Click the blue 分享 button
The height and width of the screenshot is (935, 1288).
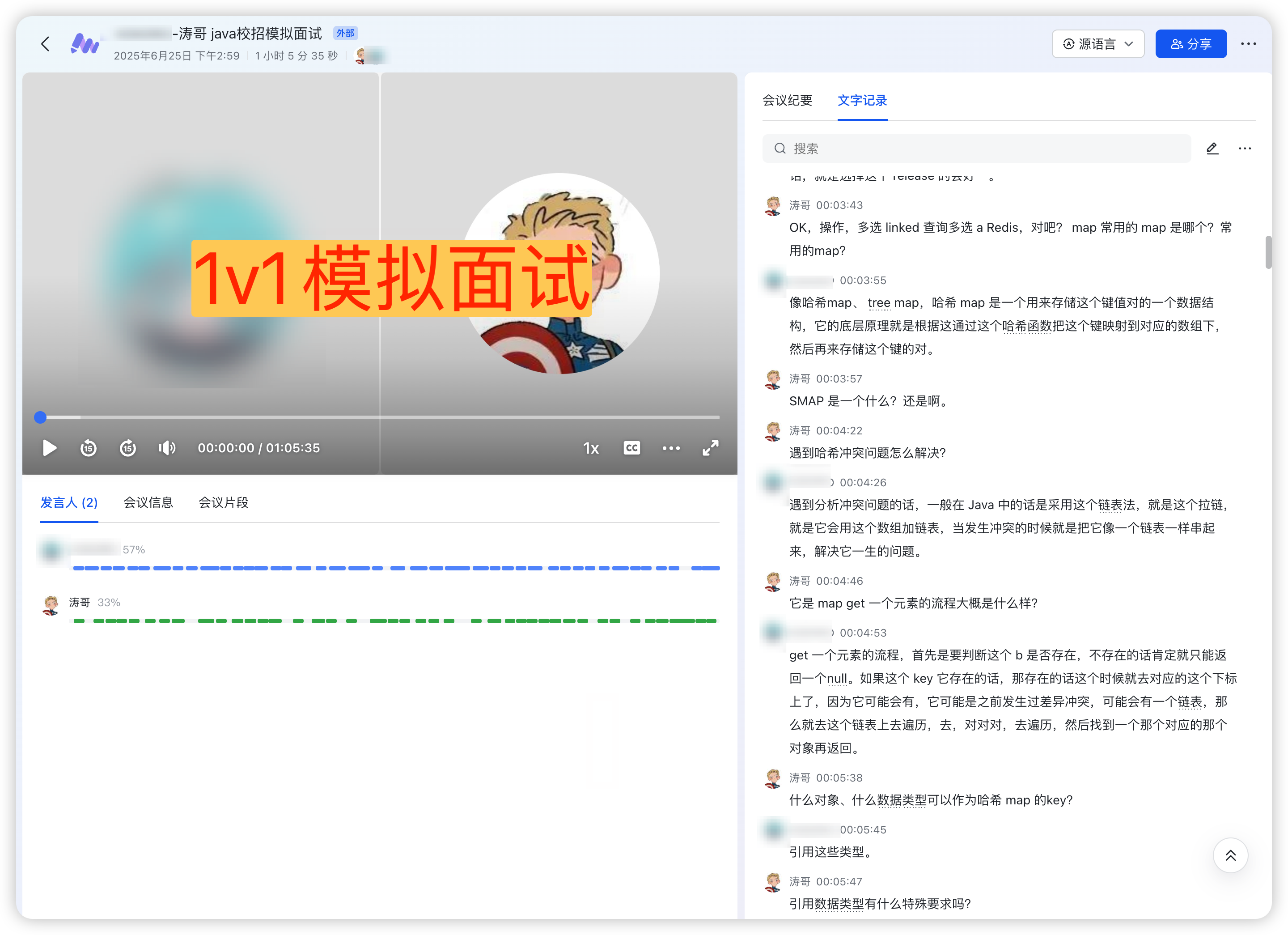click(1191, 44)
